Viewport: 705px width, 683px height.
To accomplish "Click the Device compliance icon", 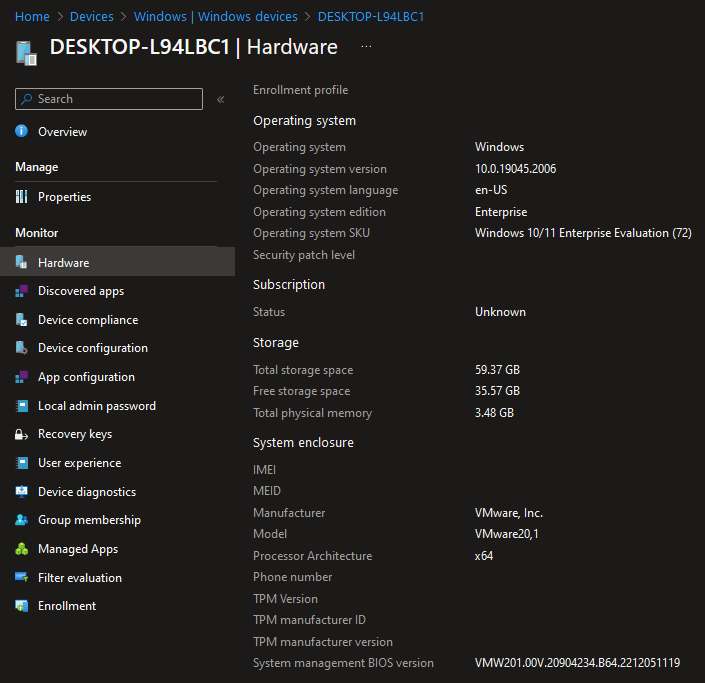I will (x=22, y=320).
